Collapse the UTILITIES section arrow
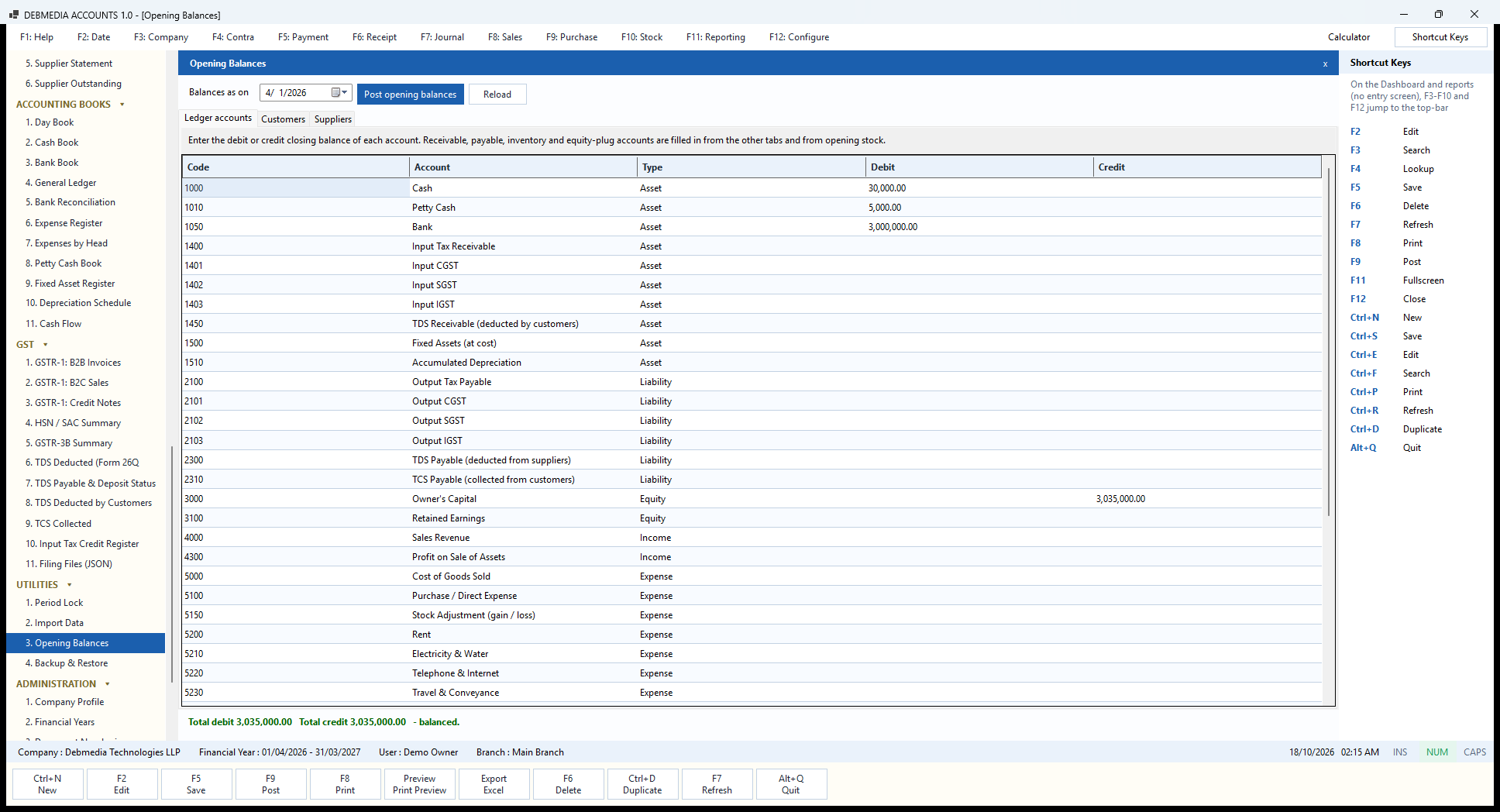This screenshot has height=812, width=1500. click(x=70, y=585)
